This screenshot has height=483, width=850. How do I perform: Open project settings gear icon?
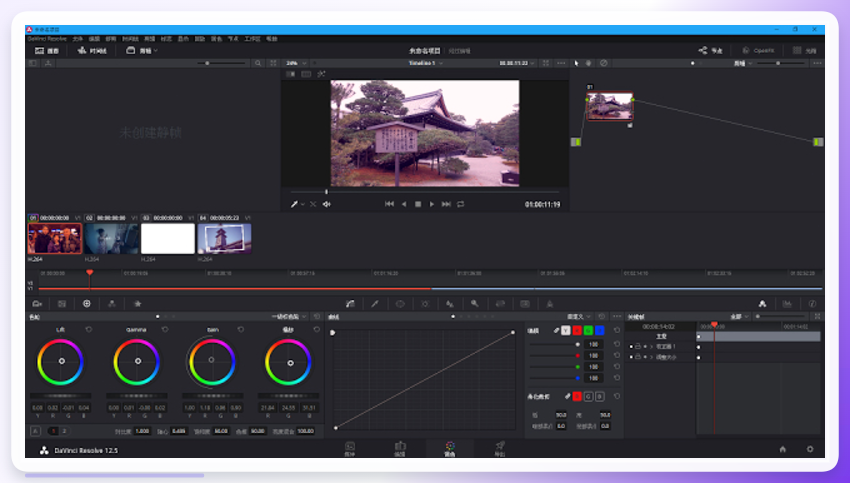[810, 449]
